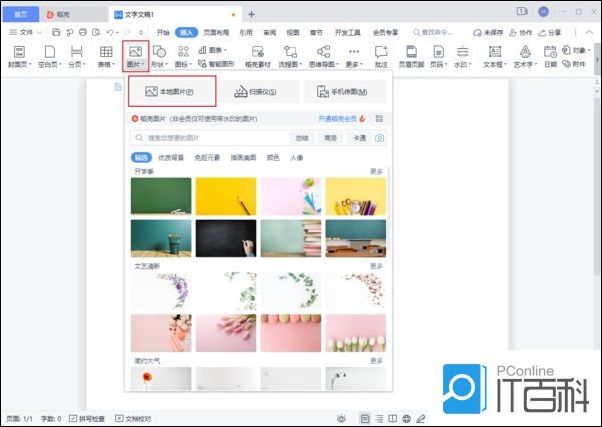Viewport: 602px width, 427px height.
Task: Insert Smart Graphic (智能图形)
Action: tap(216, 64)
